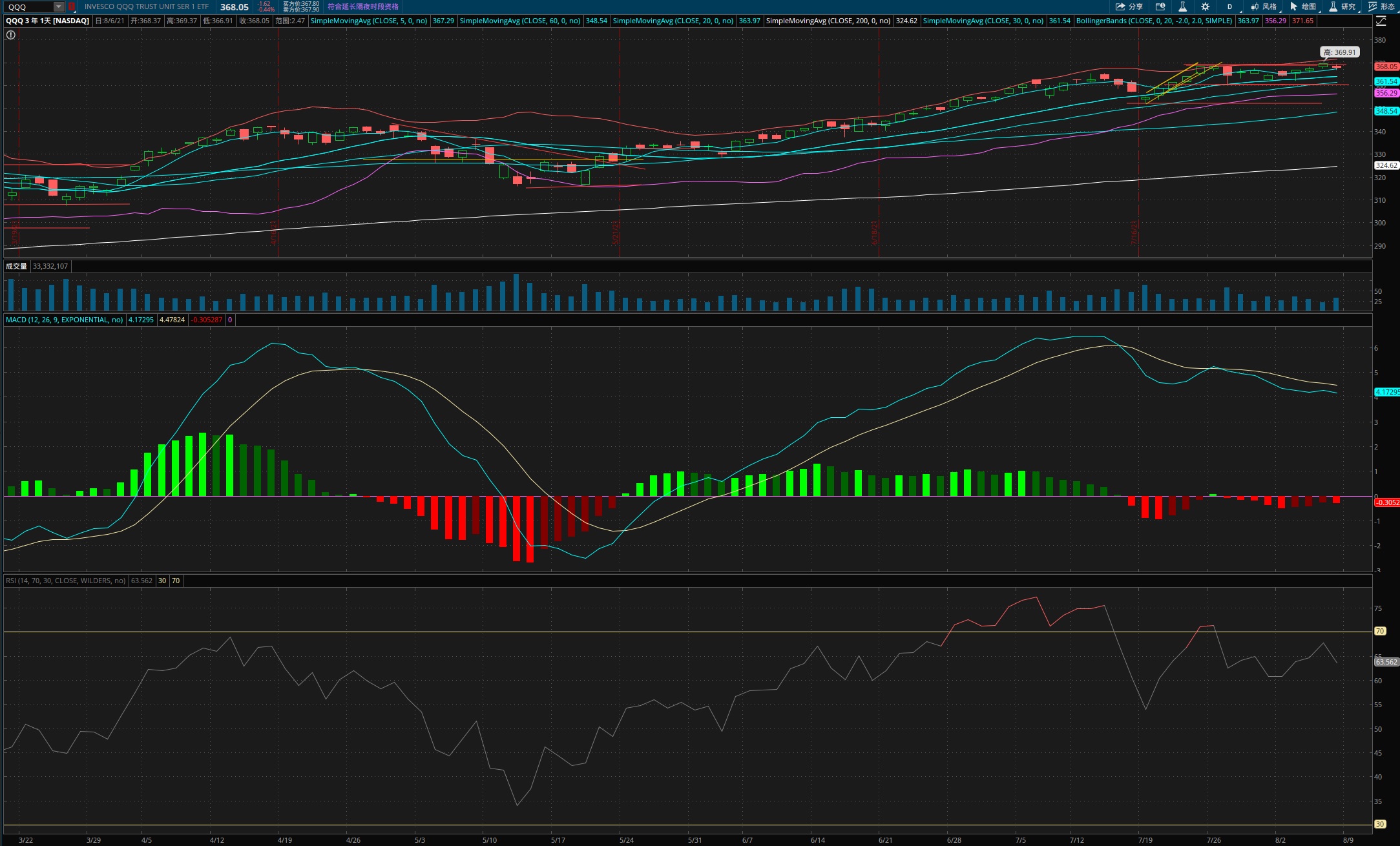The image size is (1400, 846).
Task: Click the Bollinger lower band value 356.29 in header
Action: (1275, 21)
